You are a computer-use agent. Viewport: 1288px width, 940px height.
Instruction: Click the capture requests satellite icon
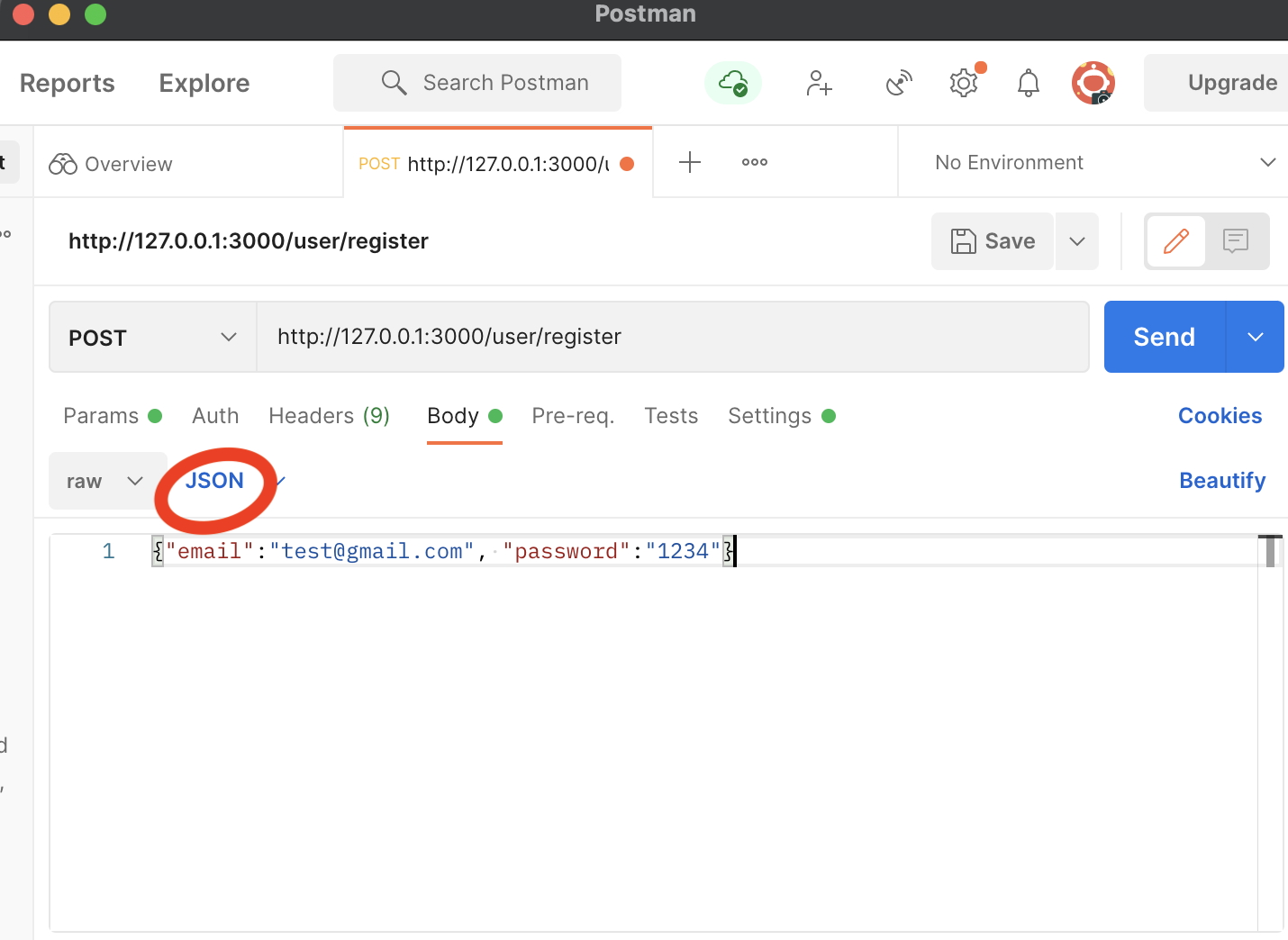[x=899, y=83]
